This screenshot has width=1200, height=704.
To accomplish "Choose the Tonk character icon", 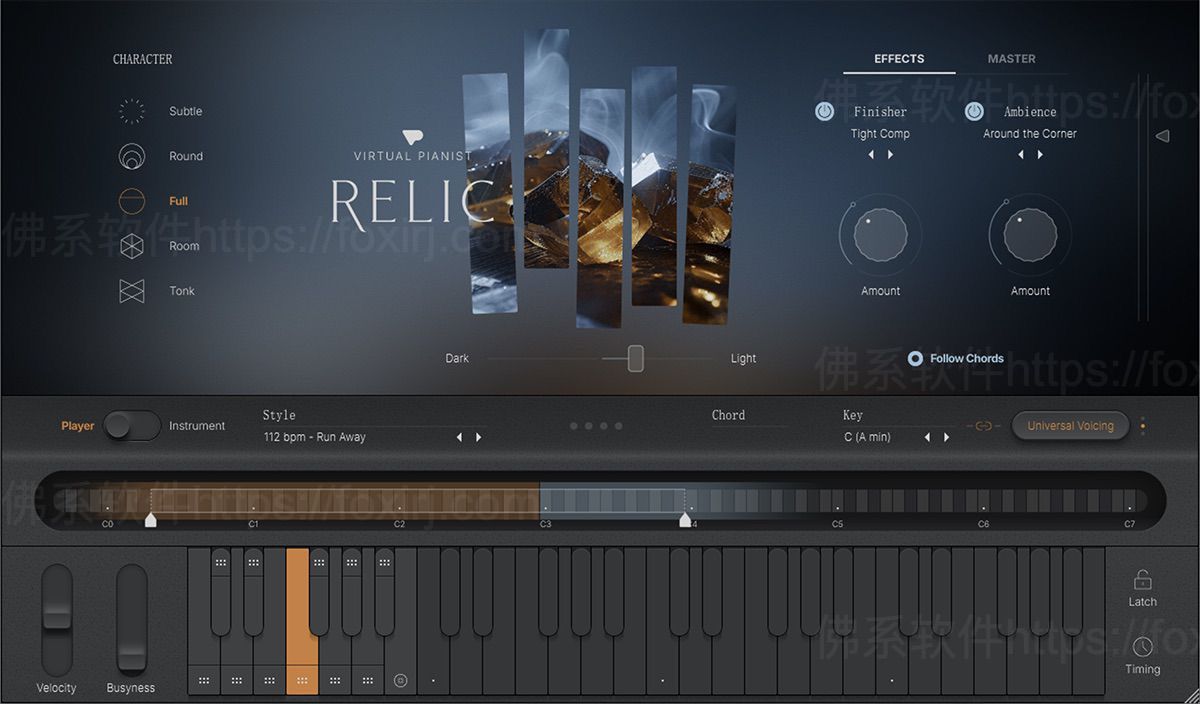I will (x=130, y=291).
